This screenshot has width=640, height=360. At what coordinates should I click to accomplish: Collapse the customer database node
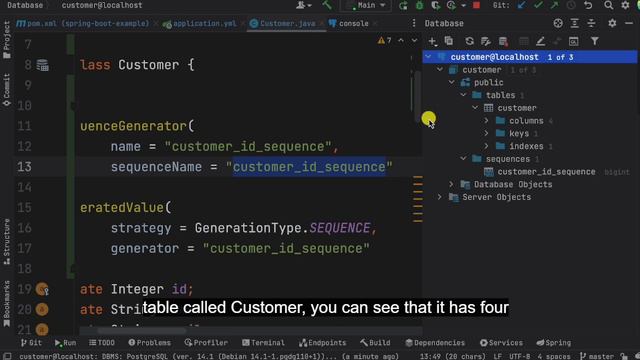pos(440,69)
